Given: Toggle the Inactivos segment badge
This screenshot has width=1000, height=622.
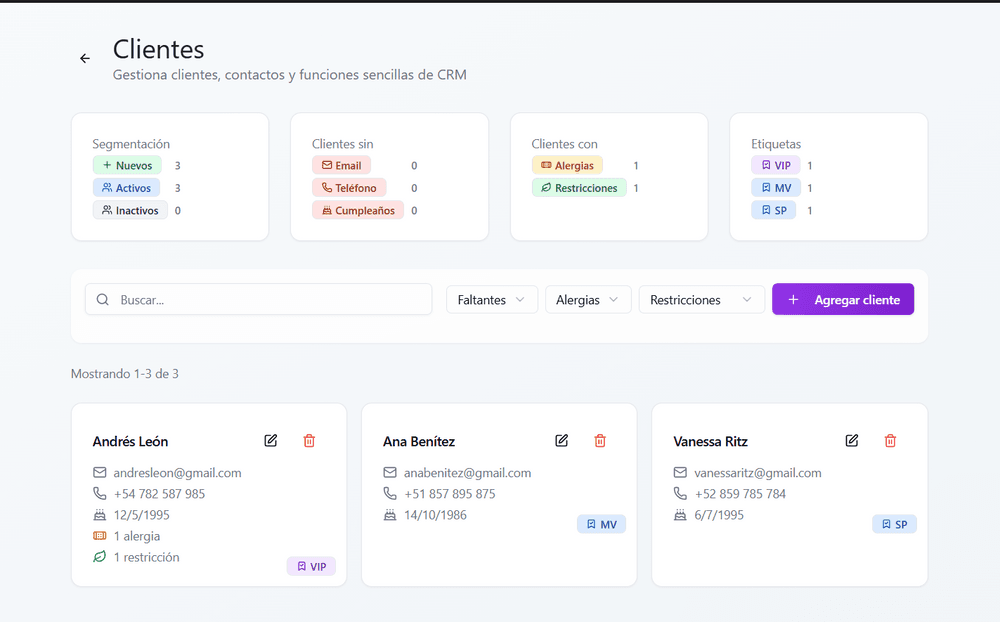Looking at the screenshot, I should pyautogui.click(x=129, y=210).
